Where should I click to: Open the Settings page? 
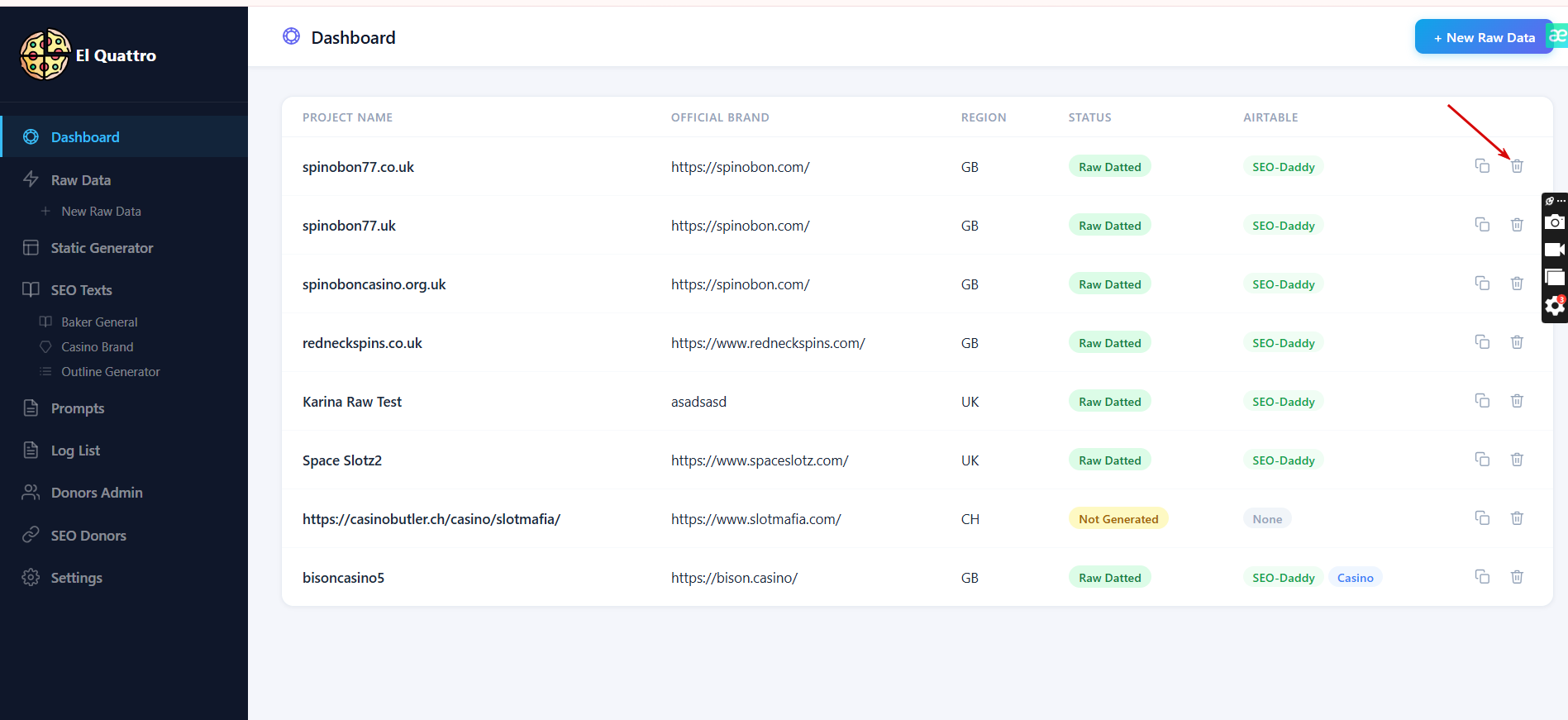pyautogui.click(x=76, y=578)
